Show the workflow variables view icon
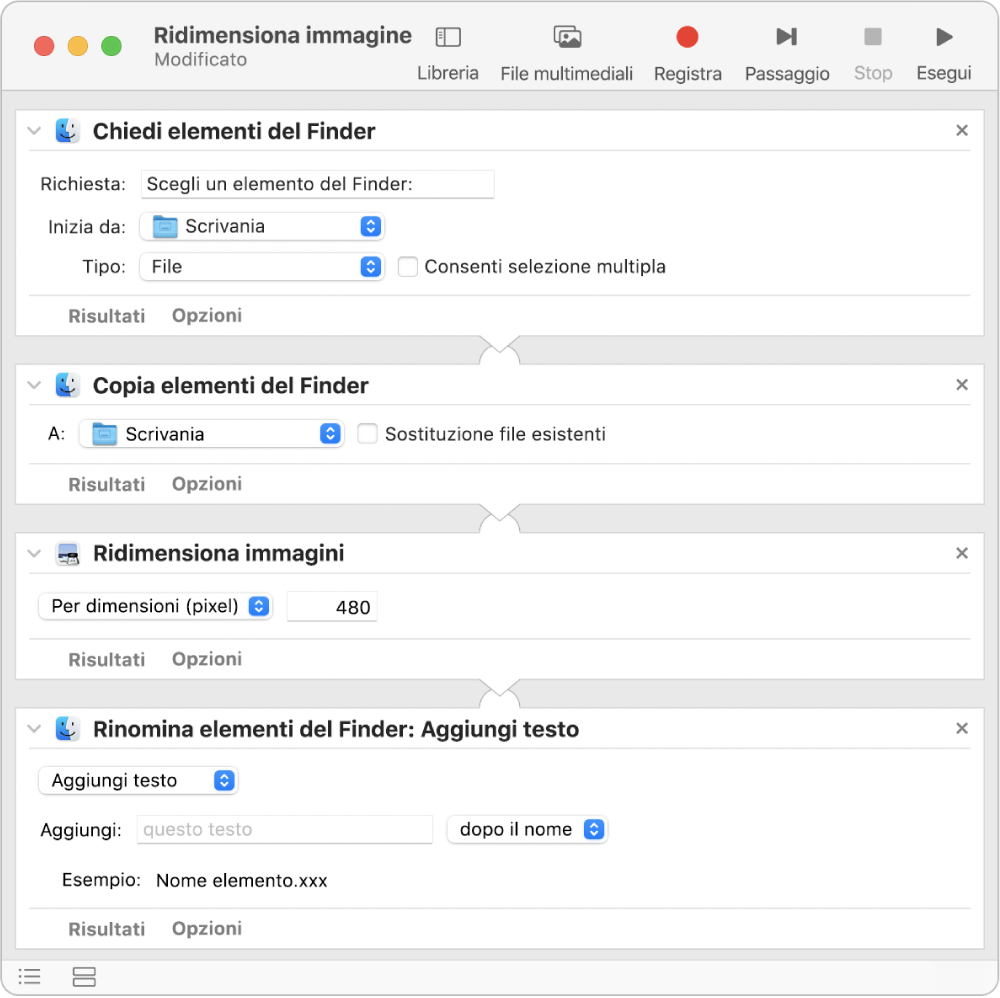 (x=84, y=977)
